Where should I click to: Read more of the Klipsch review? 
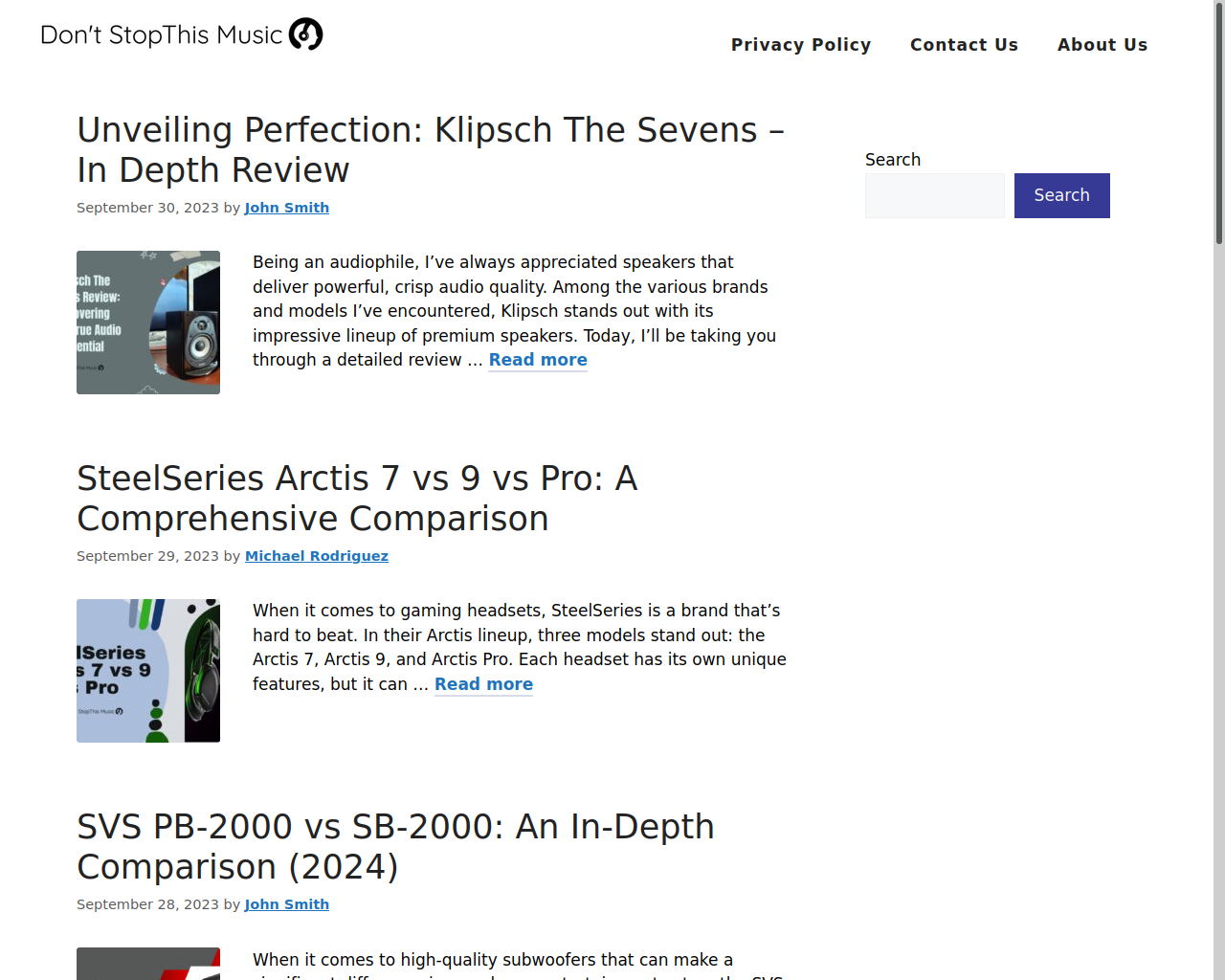click(538, 360)
